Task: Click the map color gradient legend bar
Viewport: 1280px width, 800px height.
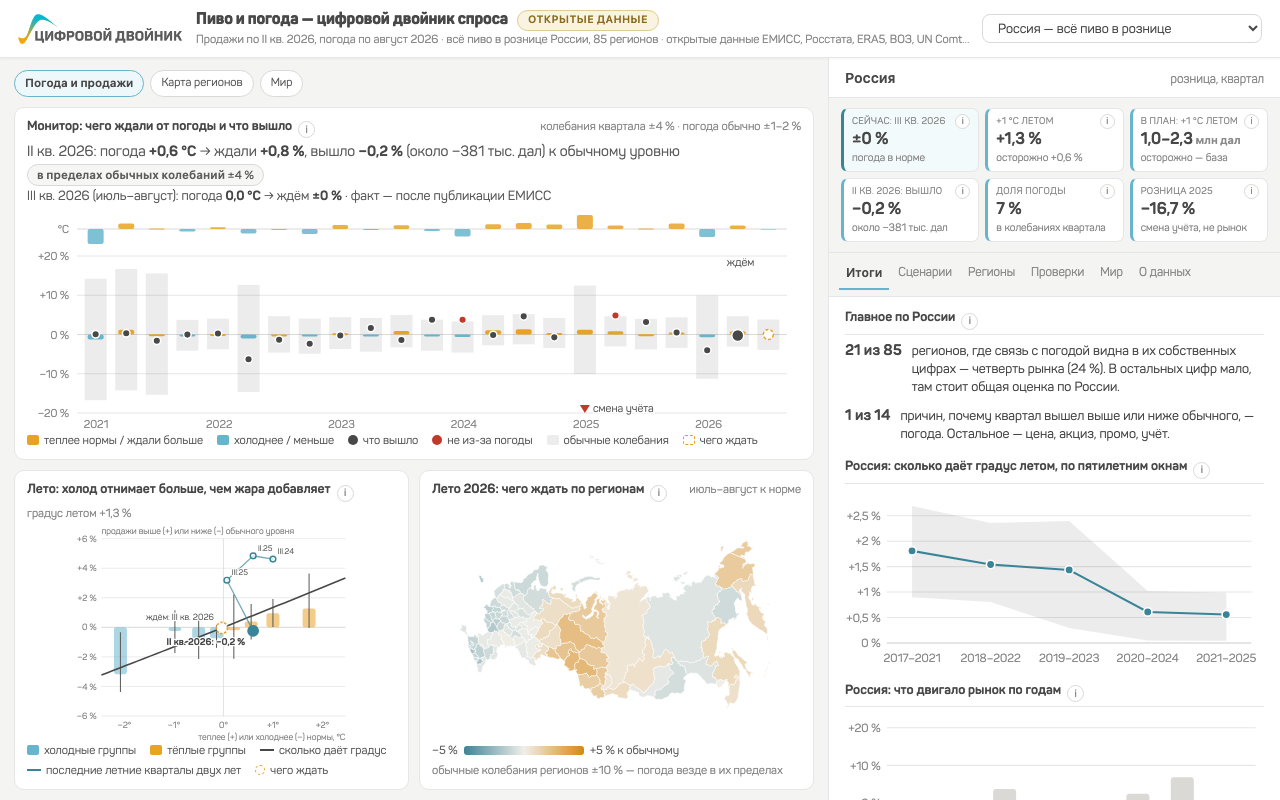Action: click(524, 750)
